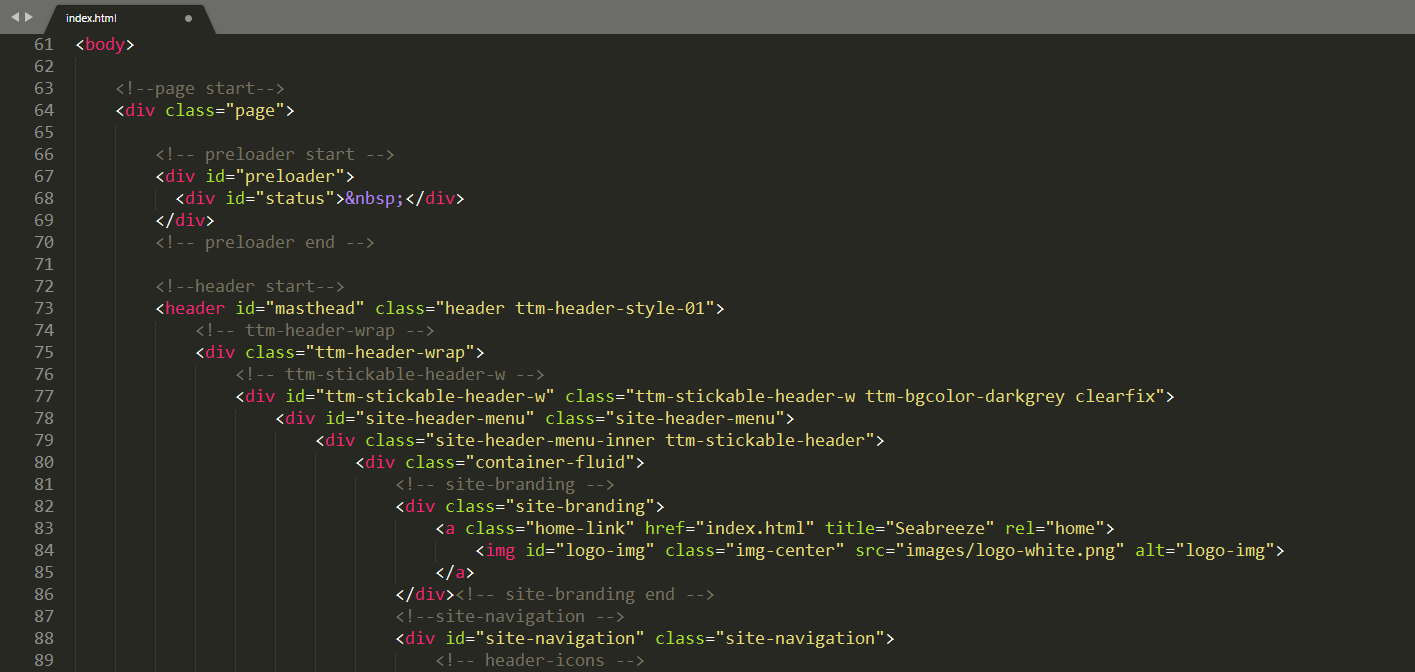Image resolution: width=1415 pixels, height=672 pixels.
Task: Click site-branding end comment
Action: 585,594
